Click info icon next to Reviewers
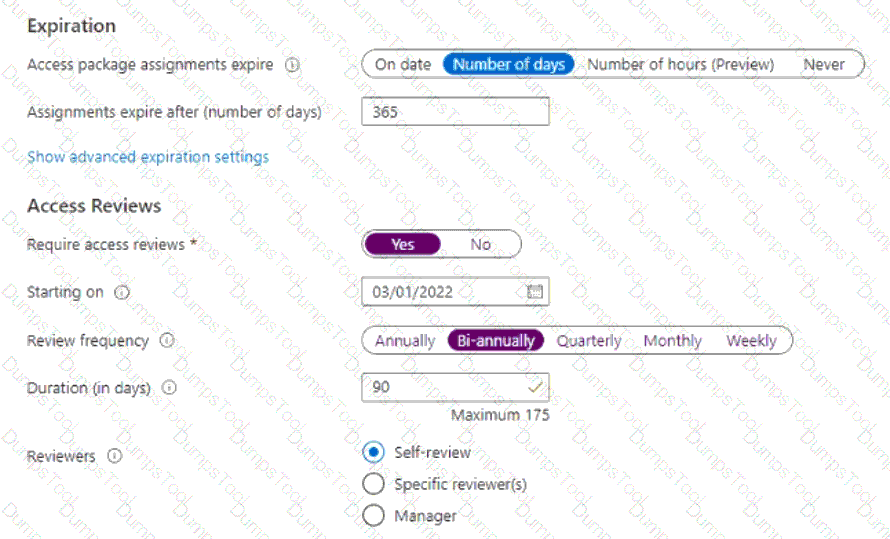Screen dimensions: 890x539 click(x=114, y=456)
